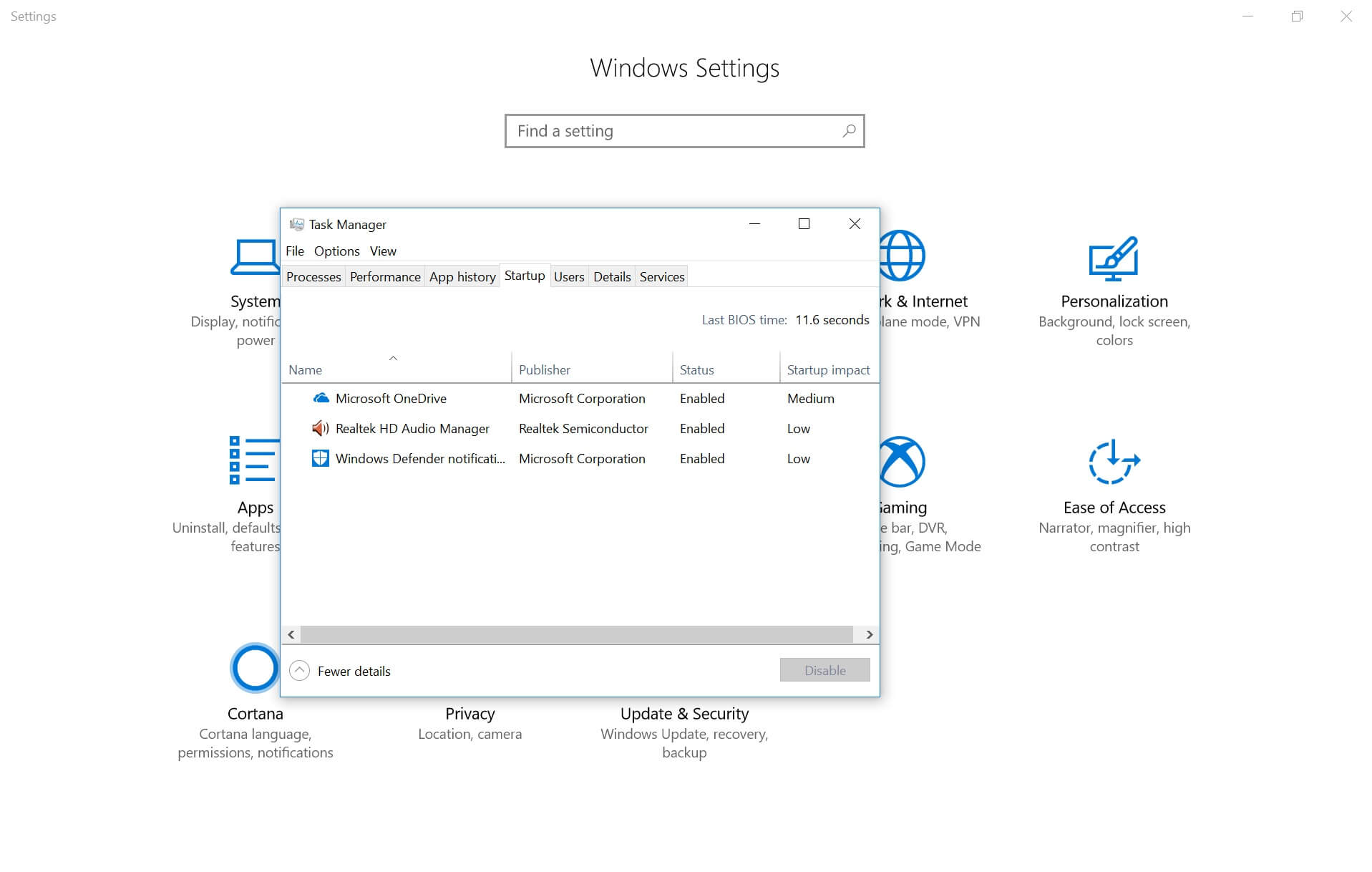Click the search magnifier in Find a setting

coord(849,131)
